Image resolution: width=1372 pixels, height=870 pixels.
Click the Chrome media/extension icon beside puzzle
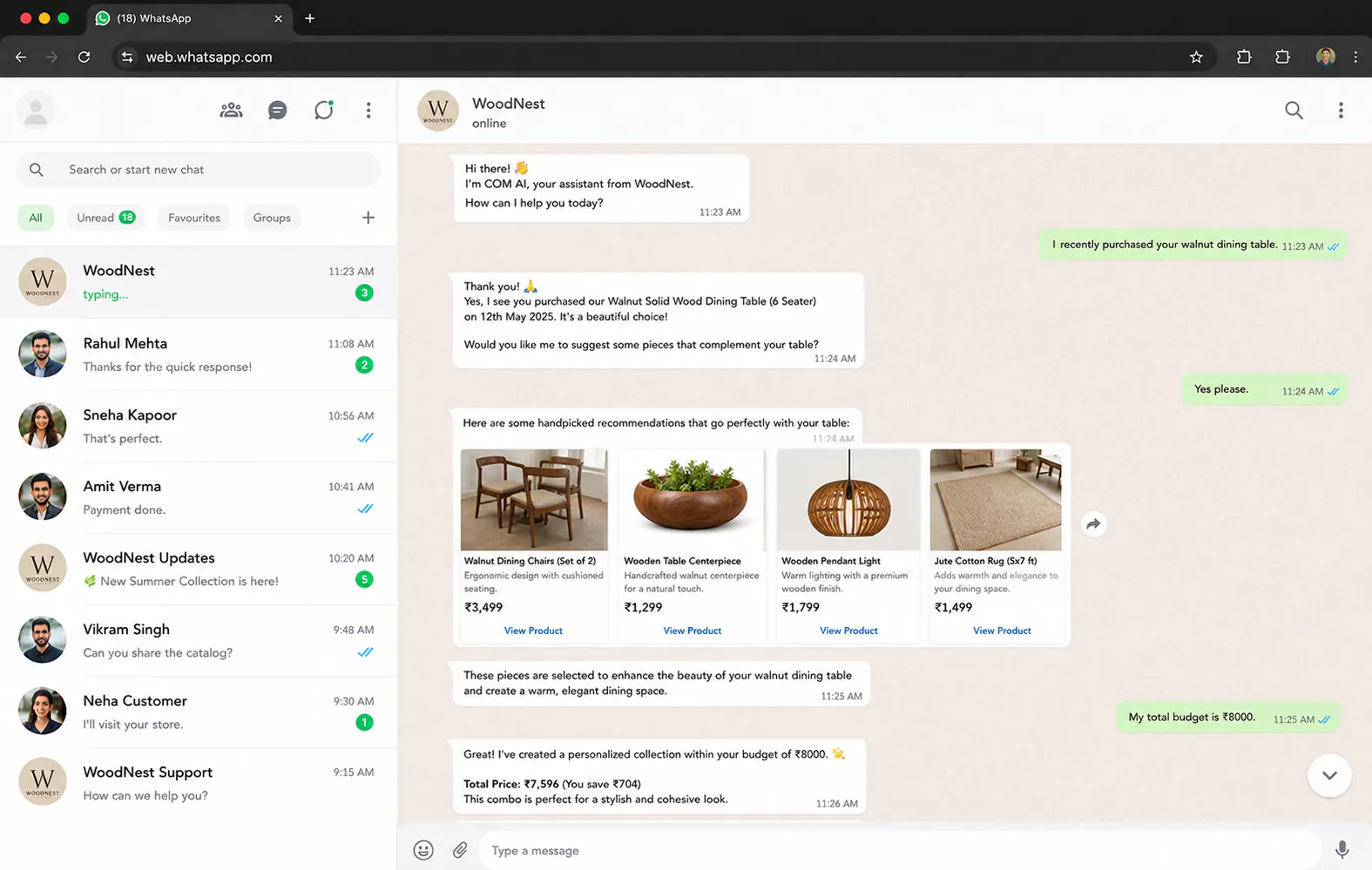pyautogui.click(x=1282, y=57)
